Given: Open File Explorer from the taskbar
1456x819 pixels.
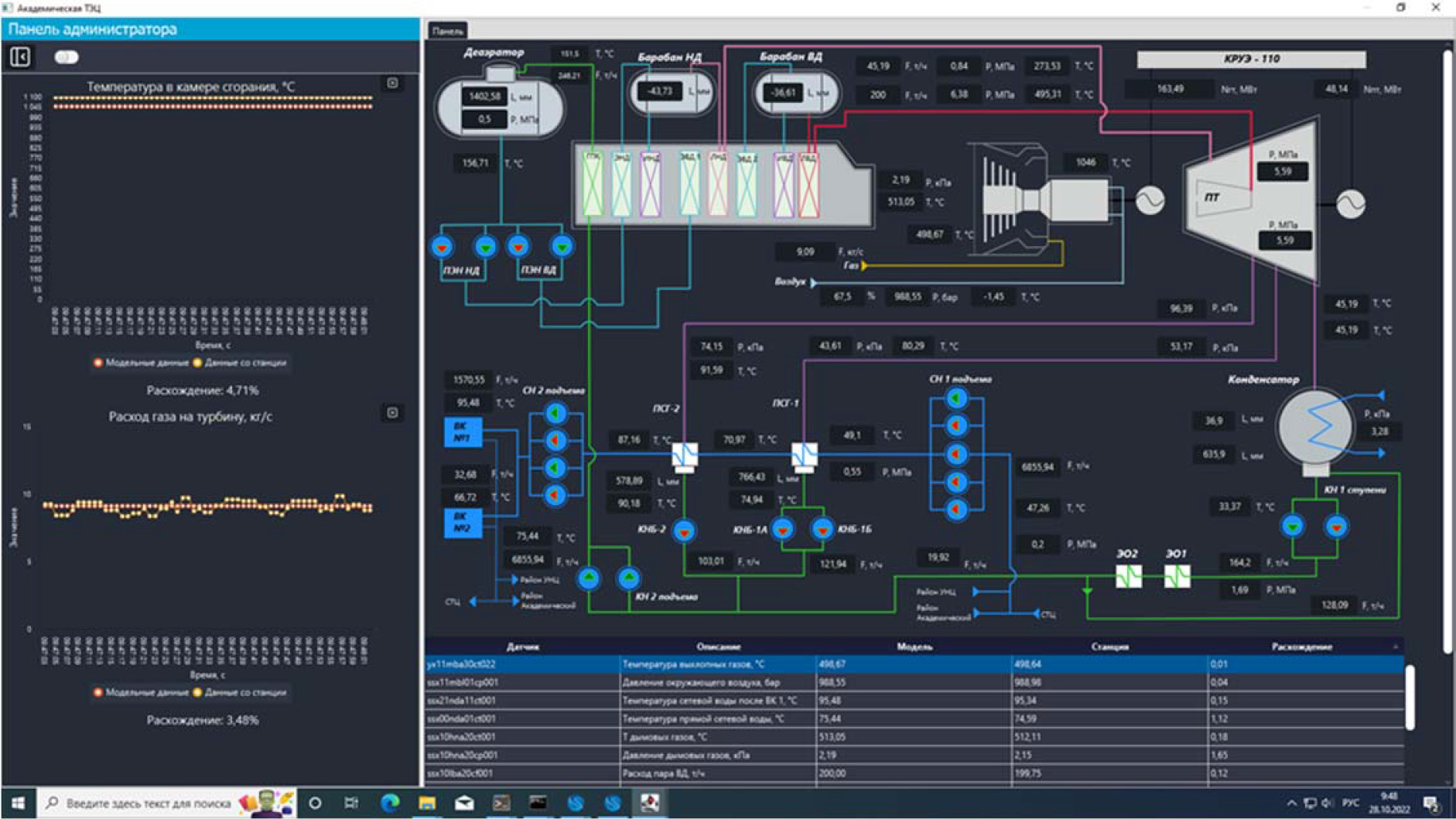Looking at the screenshot, I should 427,804.
